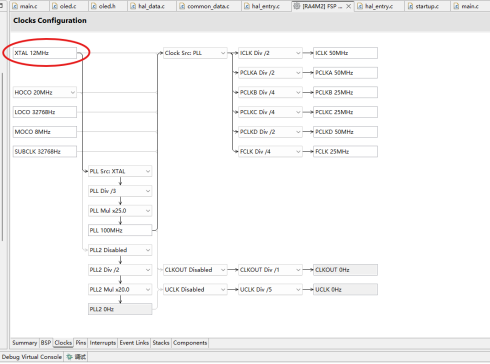The width and height of the screenshot is (490, 364).
Task: Open the HOCO 20MHz dropdown
Action: coord(45,92)
